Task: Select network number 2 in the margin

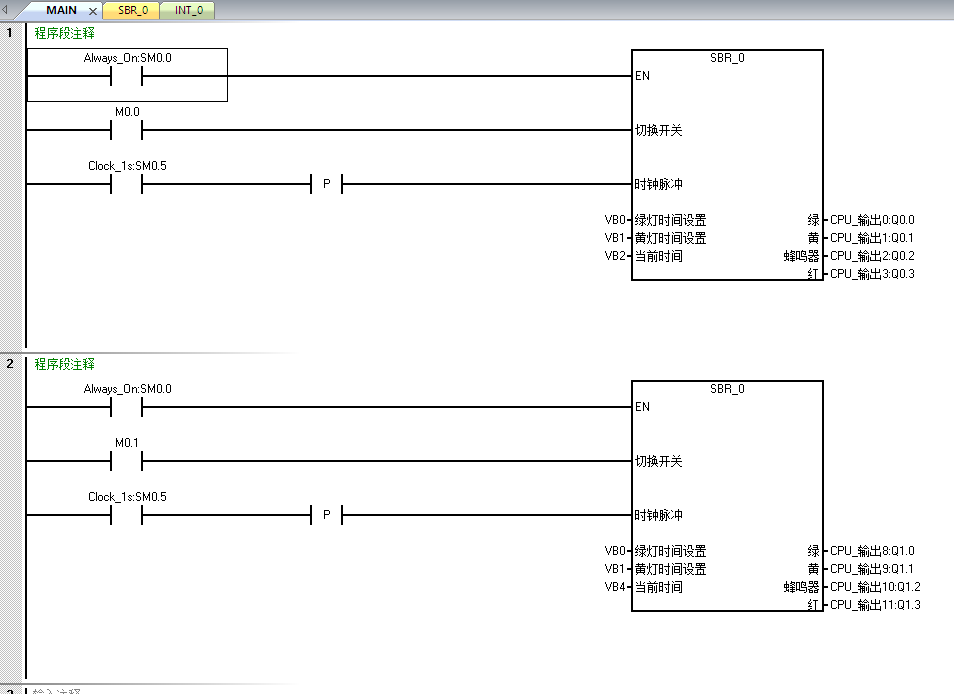Action: click(10, 364)
